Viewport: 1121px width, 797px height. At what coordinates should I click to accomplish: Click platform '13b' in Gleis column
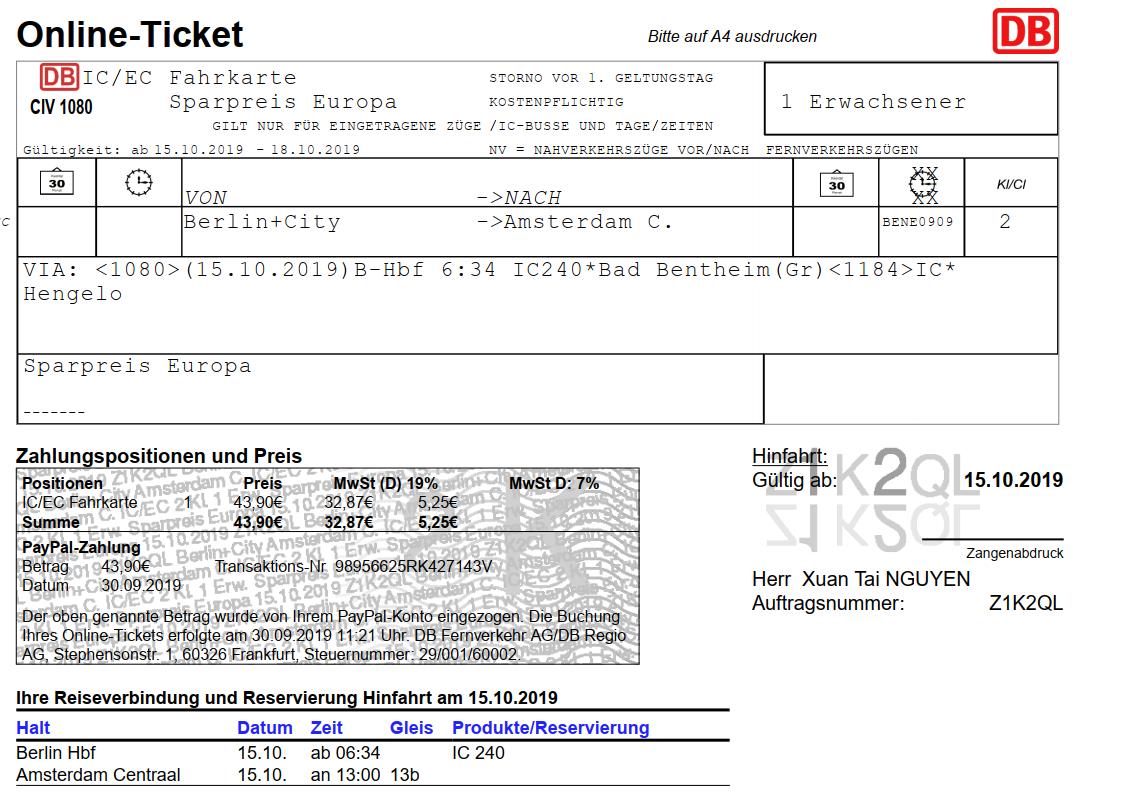[x=405, y=775]
